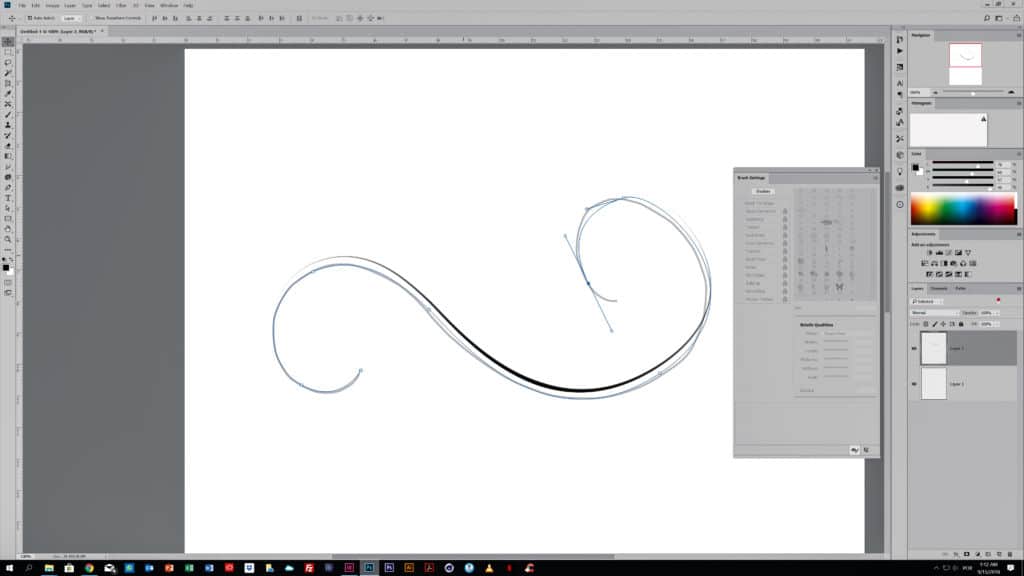Switch to the Channels tab
Viewport: 1024px width, 576px height.
point(940,288)
